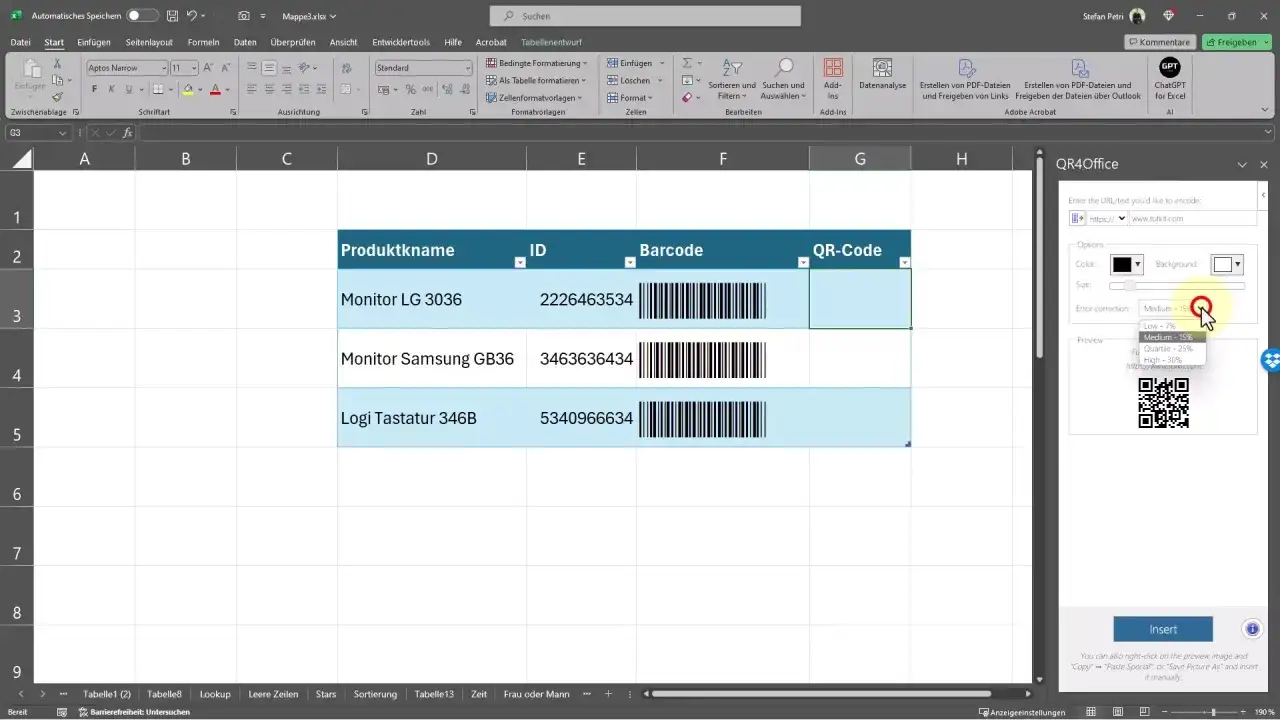Open the Lookup worksheet tab
Image resolution: width=1280 pixels, height=720 pixels.
pyautogui.click(x=215, y=694)
